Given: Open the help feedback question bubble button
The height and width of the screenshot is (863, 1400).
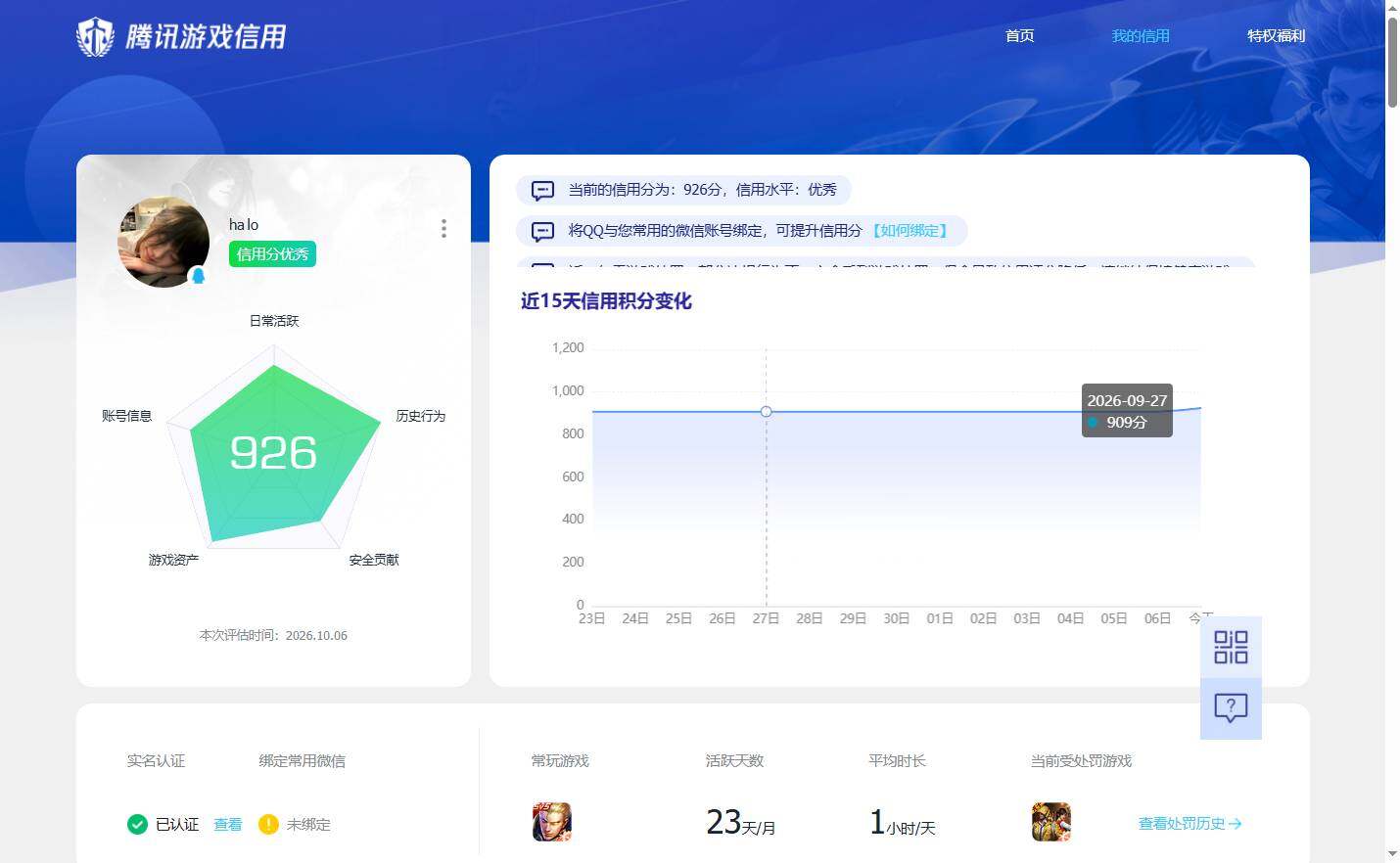Looking at the screenshot, I should (x=1231, y=708).
